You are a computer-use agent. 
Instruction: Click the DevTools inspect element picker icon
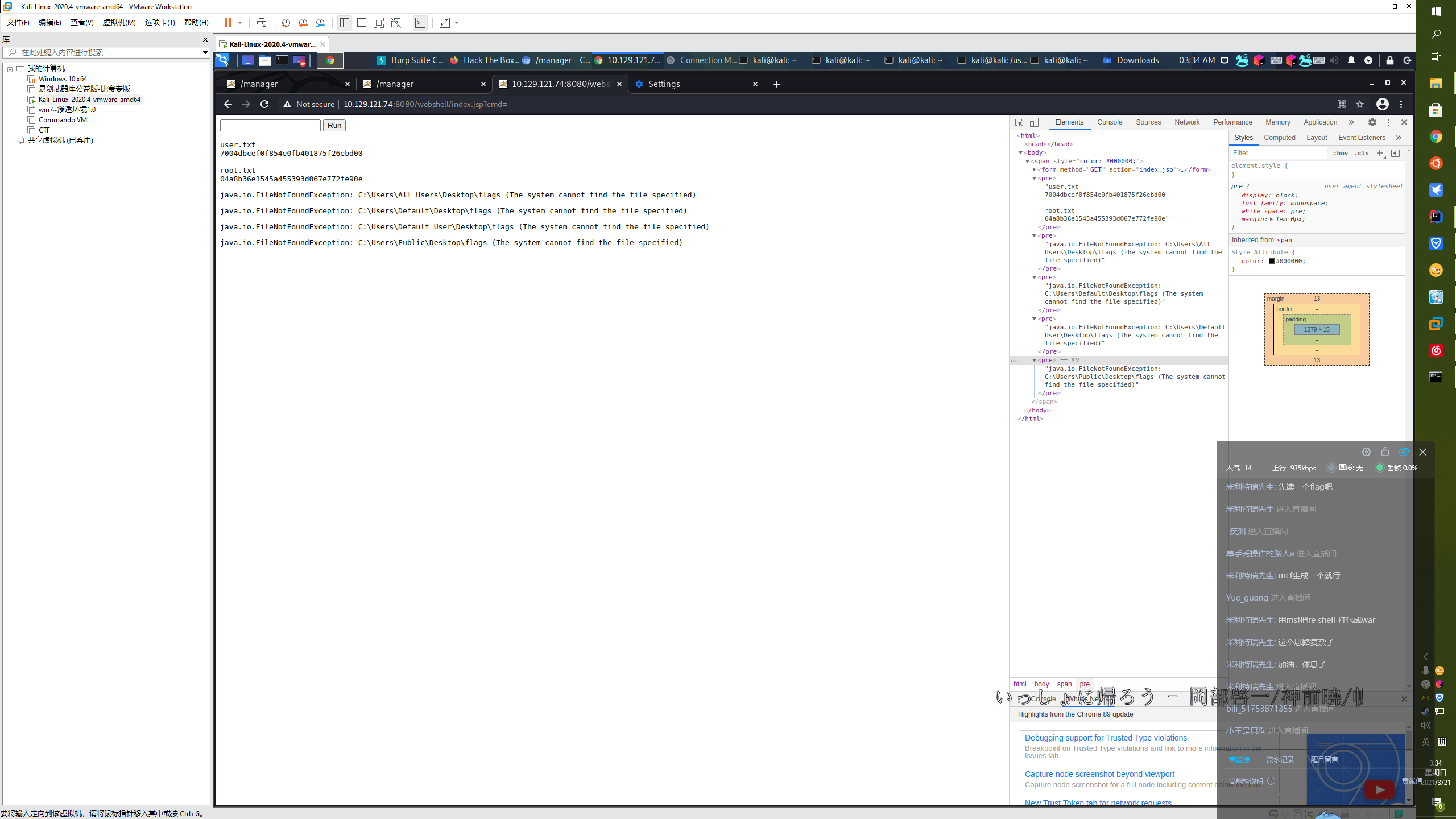pyautogui.click(x=1019, y=122)
